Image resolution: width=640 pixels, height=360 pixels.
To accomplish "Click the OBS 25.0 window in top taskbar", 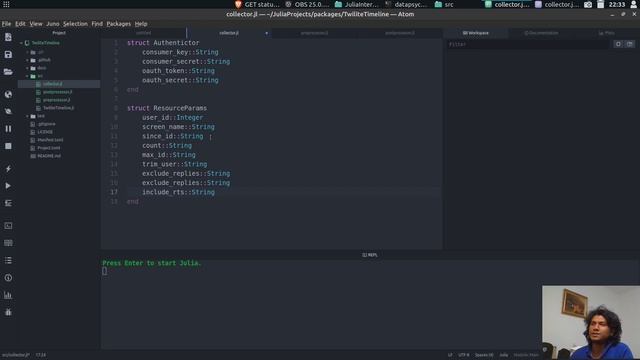I will coord(307,4).
